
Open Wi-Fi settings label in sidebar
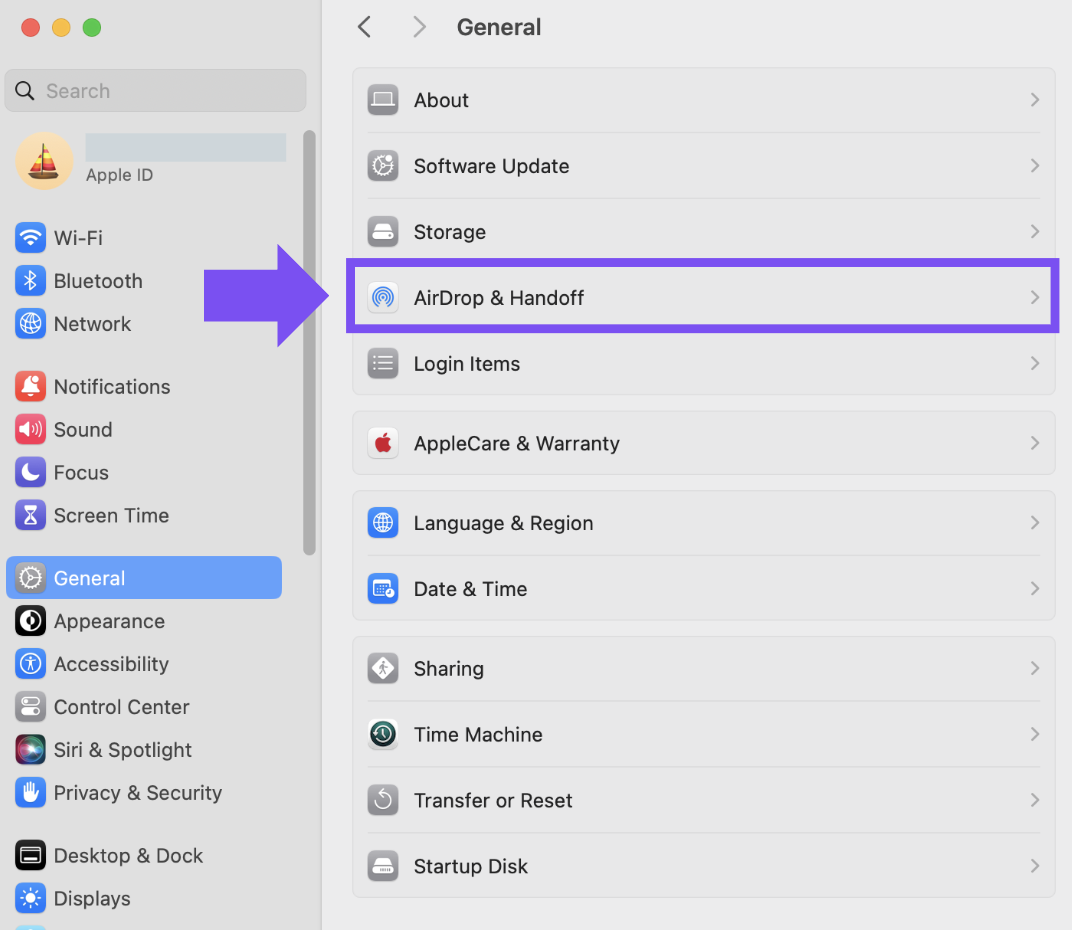(78, 238)
